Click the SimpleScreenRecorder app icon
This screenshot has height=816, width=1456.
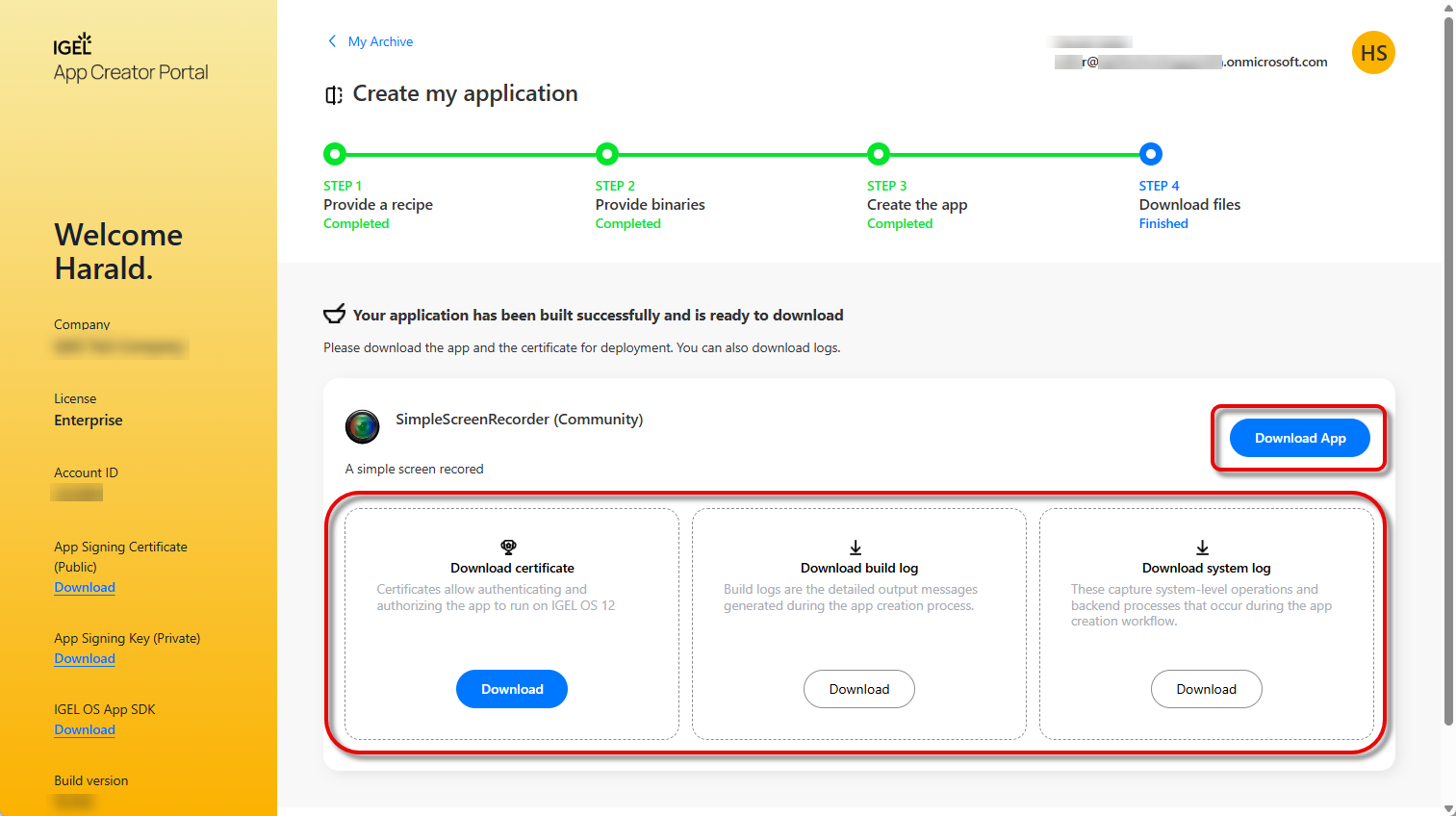click(363, 426)
